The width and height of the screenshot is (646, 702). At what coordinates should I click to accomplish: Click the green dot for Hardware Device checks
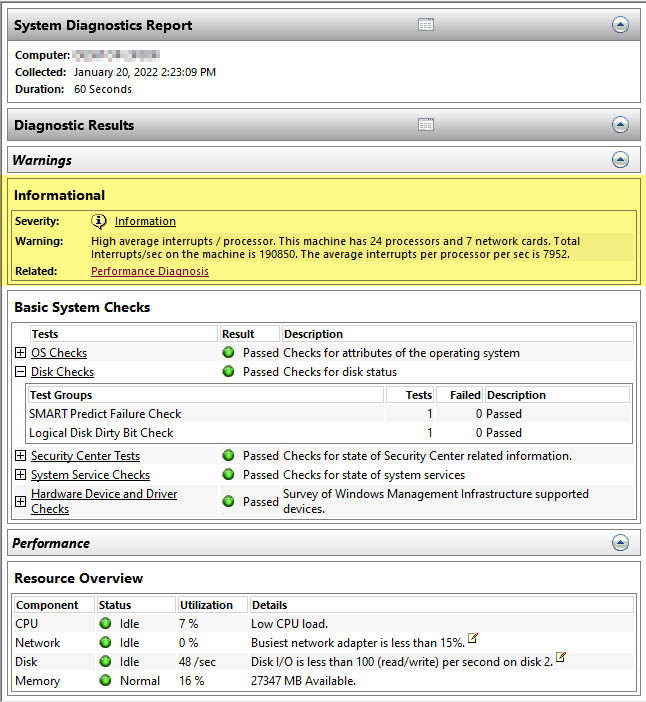pos(228,501)
